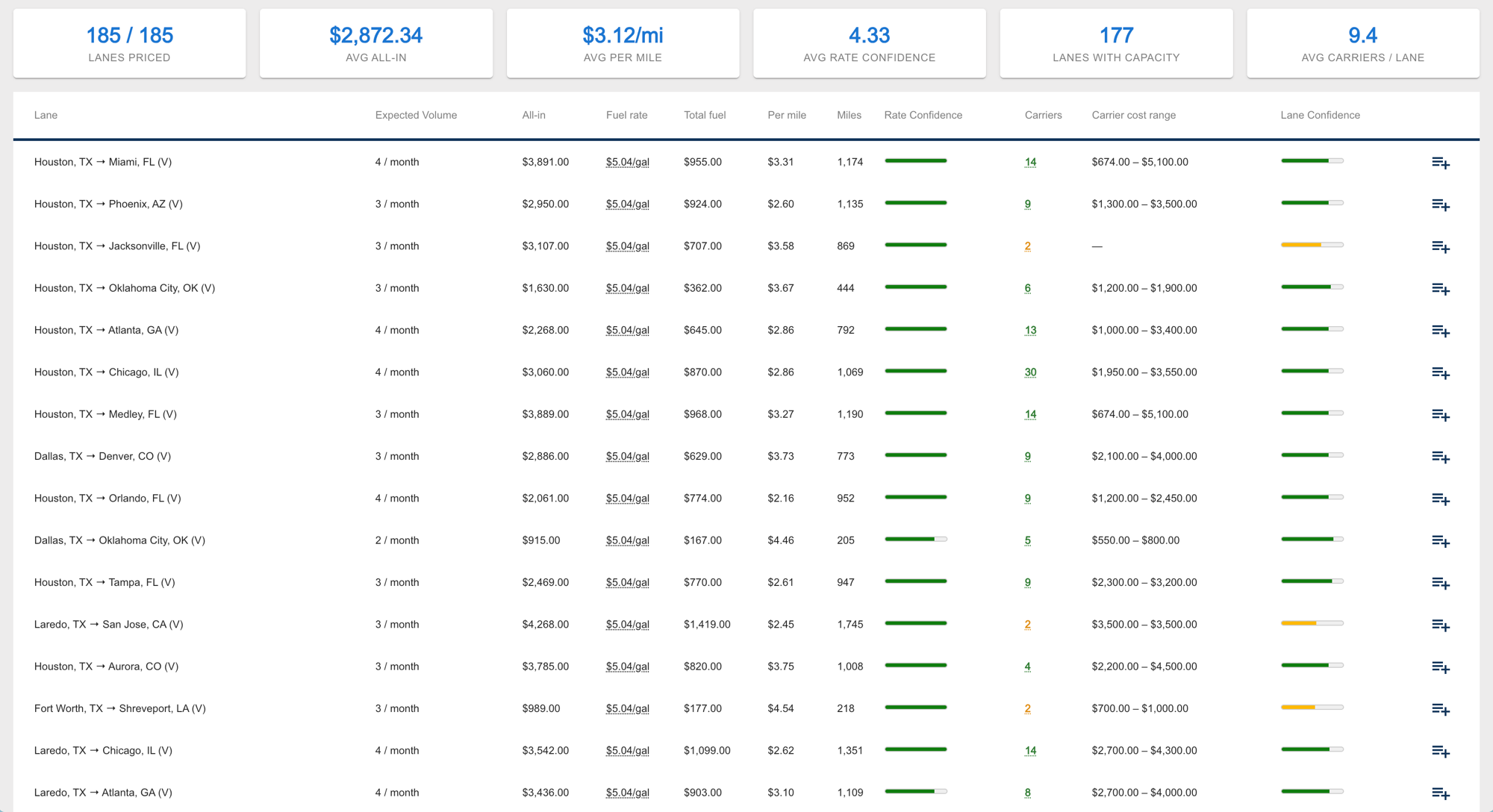Image resolution: width=1493 pixels, height=812 pixels.
Task: Click add-to-list icon for Dallas to Oklahoma City lane
Action: tap(1441, 541)
